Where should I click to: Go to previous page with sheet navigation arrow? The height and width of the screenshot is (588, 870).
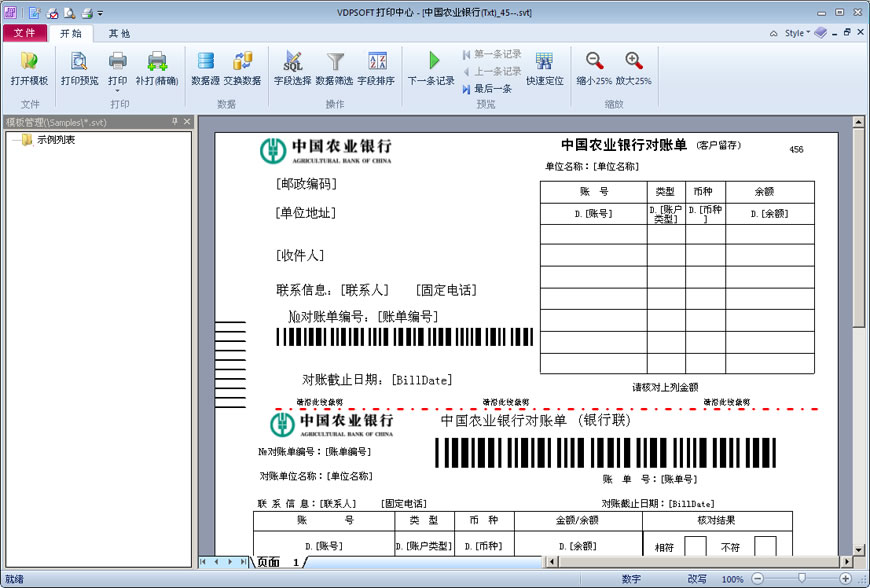coord(216,562)
